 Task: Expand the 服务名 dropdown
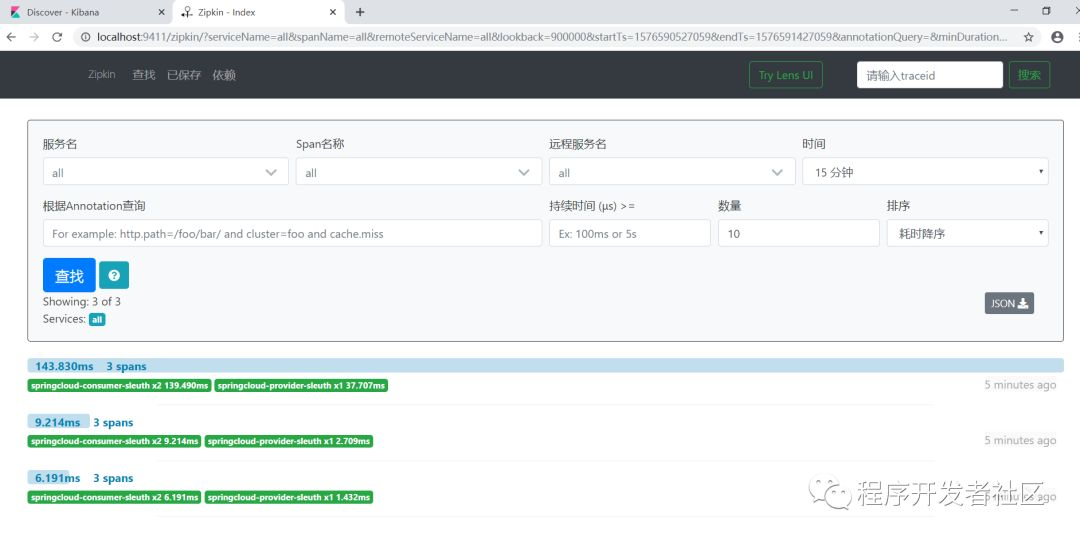point(165,172)
